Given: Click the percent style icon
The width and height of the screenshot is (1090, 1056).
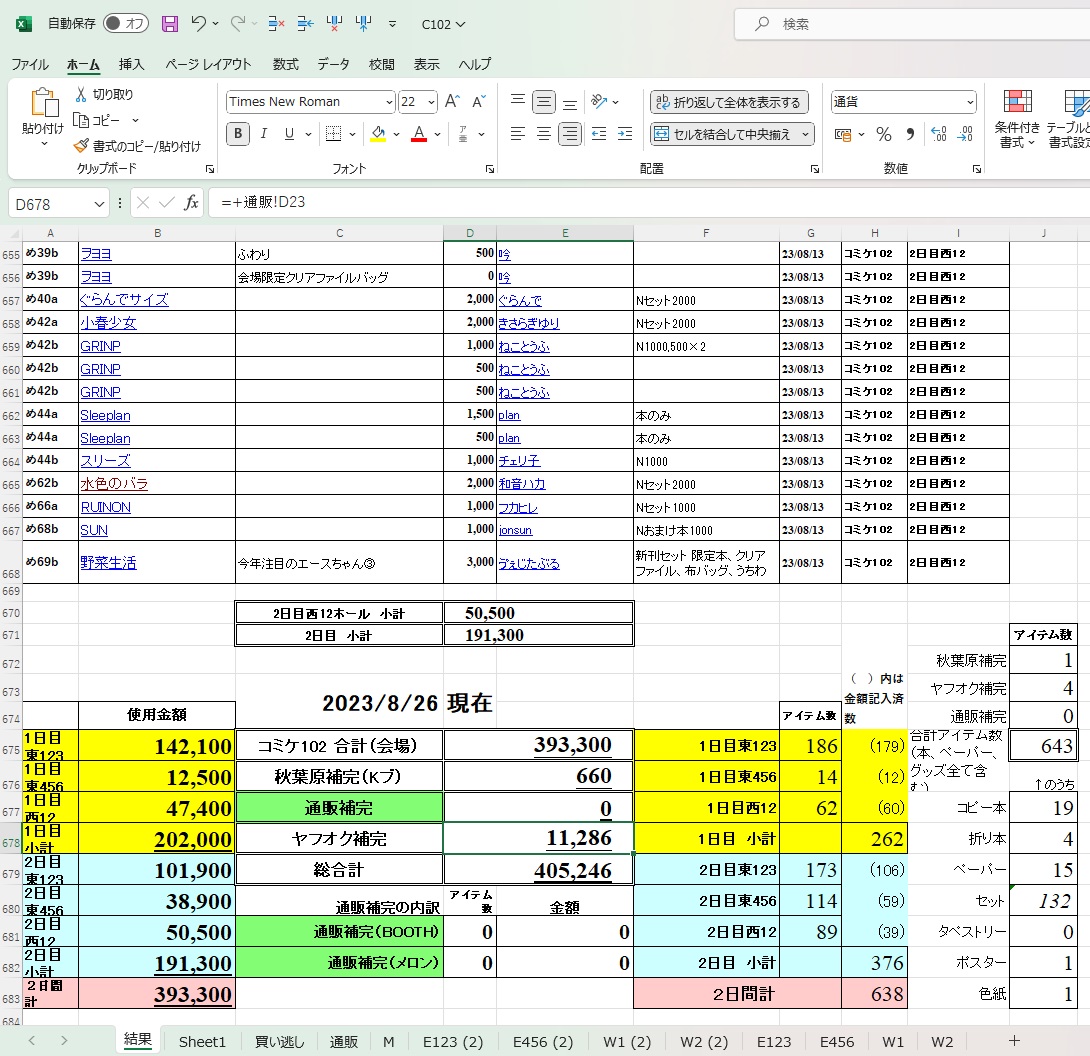Looking at the screenshot, I should tap(884, 134).
